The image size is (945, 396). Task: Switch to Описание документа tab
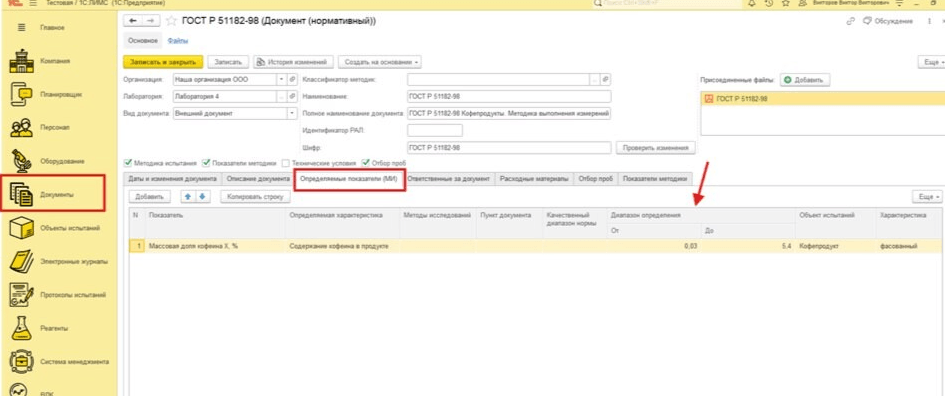(x=257, y=179)
